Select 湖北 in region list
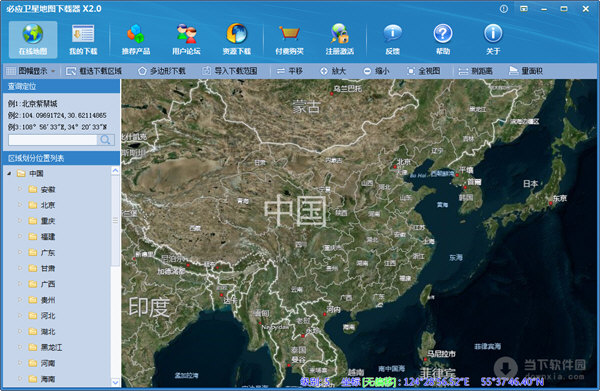 coord(48,332)
